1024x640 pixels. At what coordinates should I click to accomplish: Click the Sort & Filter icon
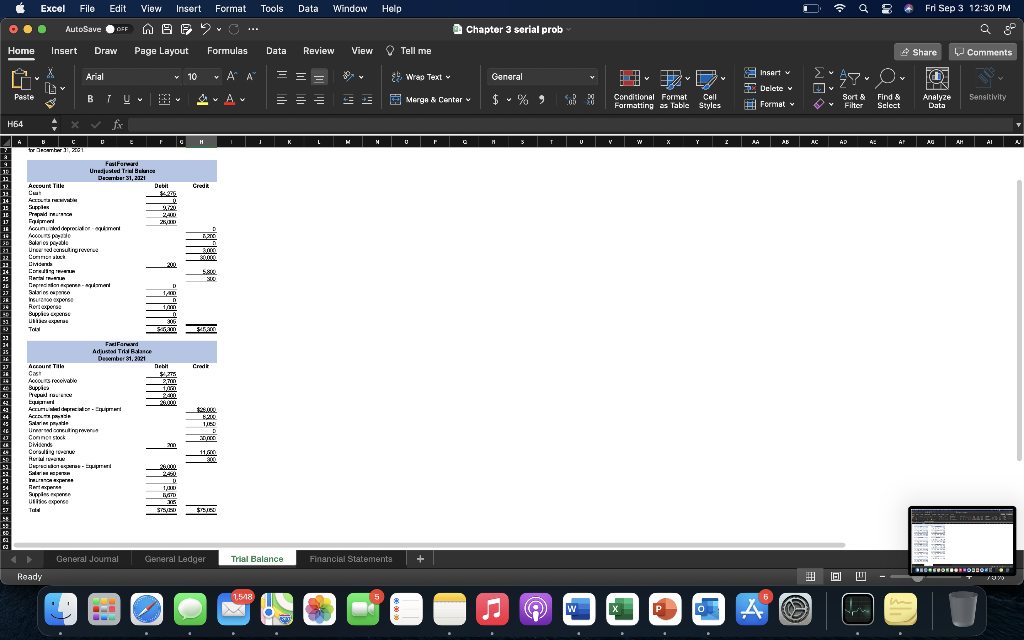pyautogui.click(x=850, y=78)
